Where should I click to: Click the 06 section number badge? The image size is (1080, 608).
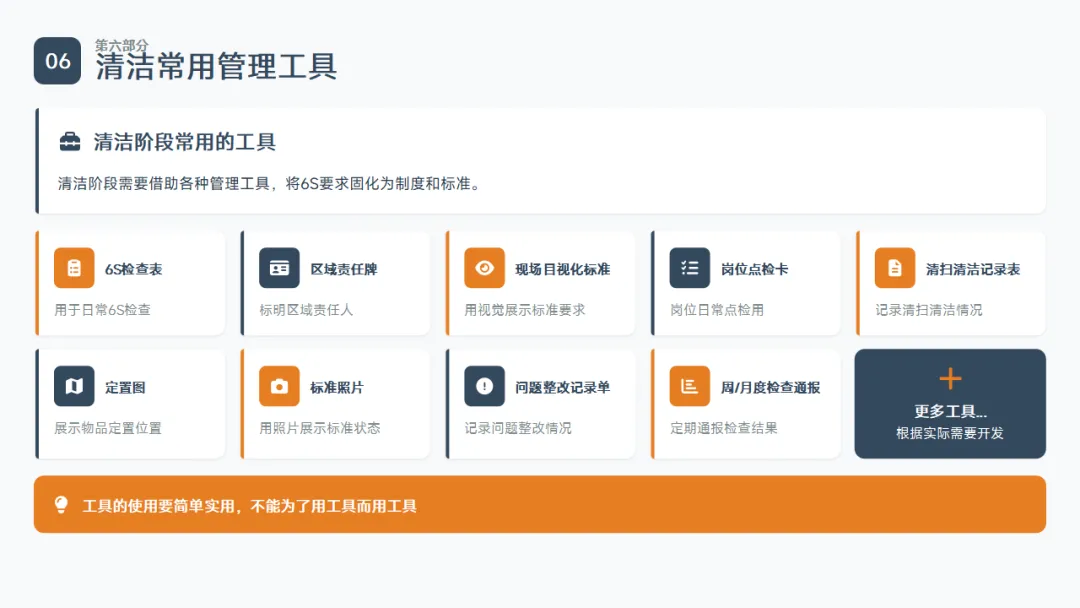click(x=57, y=61)
